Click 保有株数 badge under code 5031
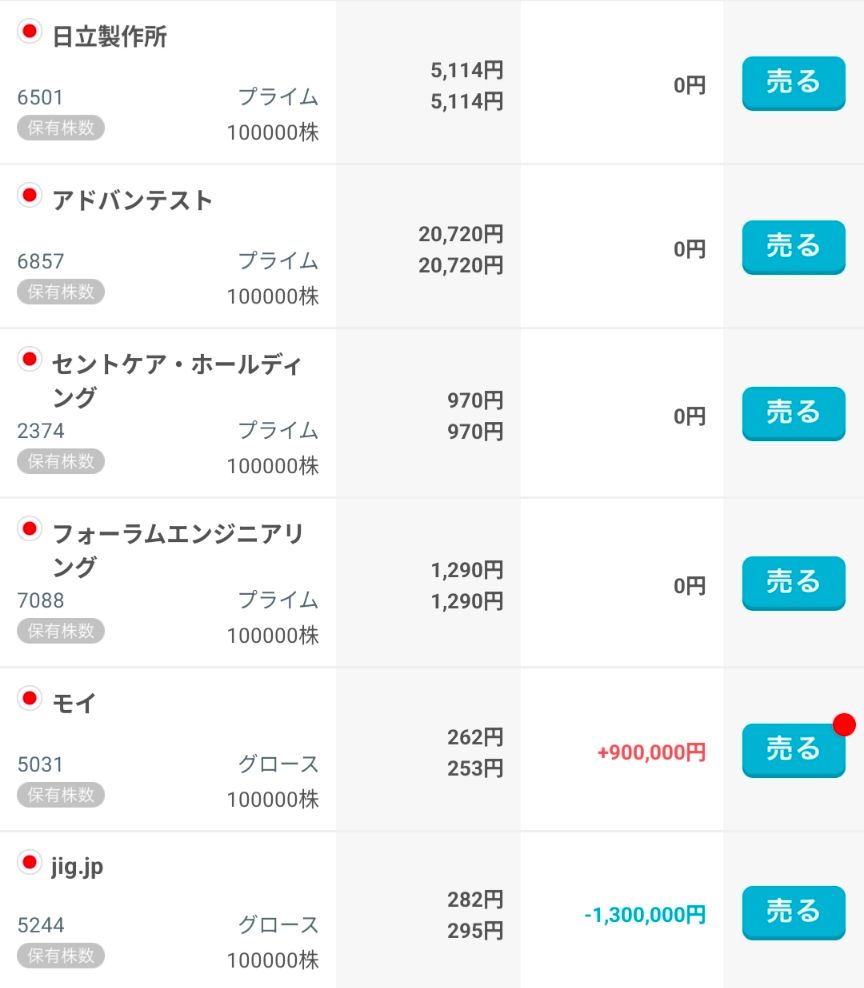The width and height of the screenshot is (864, 988). coord(60,795)
